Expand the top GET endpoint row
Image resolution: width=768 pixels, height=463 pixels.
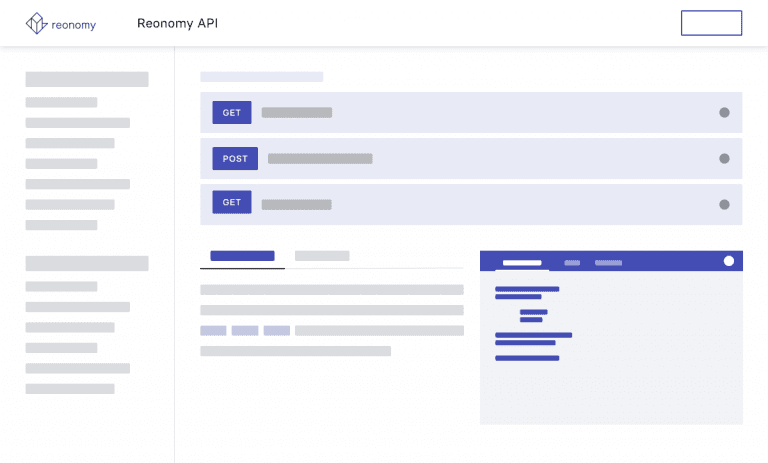296,113
